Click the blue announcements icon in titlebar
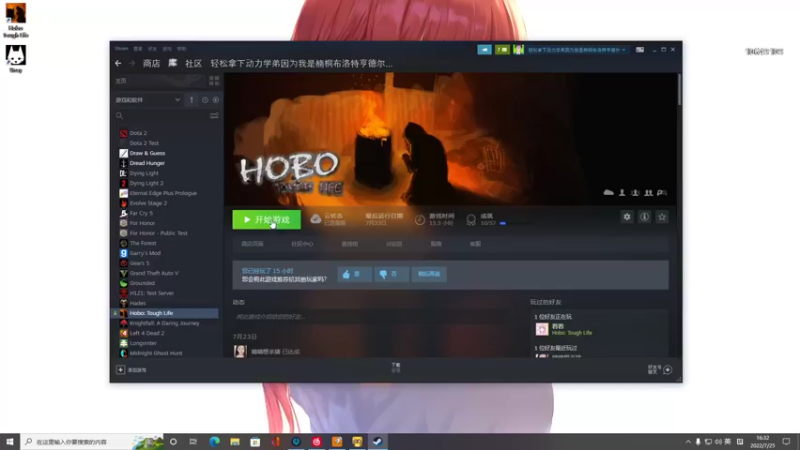800x450 pixels. click(x=484, y=49)
